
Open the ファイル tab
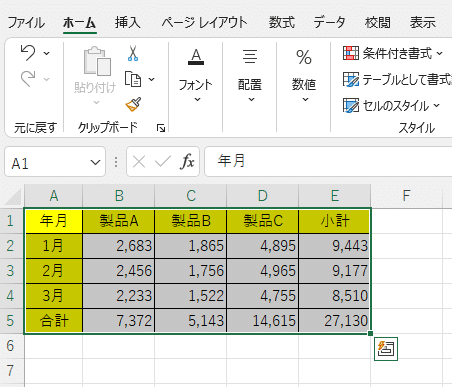26,23
